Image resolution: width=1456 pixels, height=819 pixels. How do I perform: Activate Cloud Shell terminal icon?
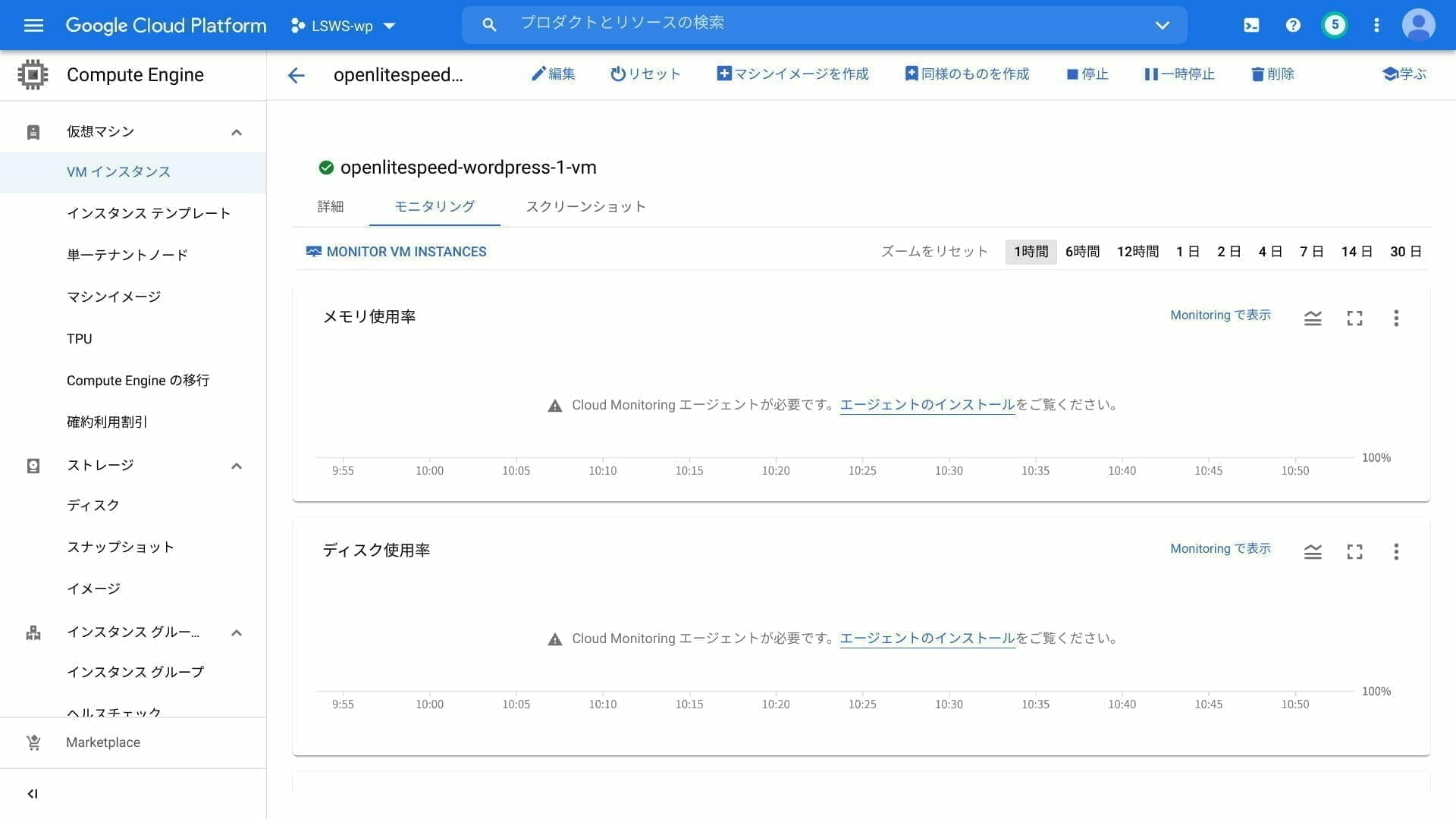tap(1251, 25)
